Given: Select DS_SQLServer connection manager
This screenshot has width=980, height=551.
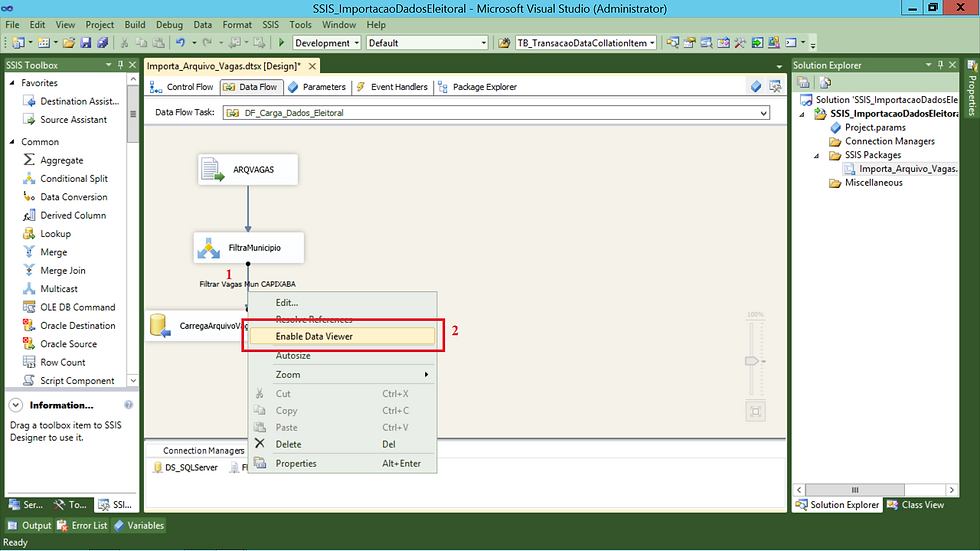Looking at the screenshot, I should tap(186, 467).
